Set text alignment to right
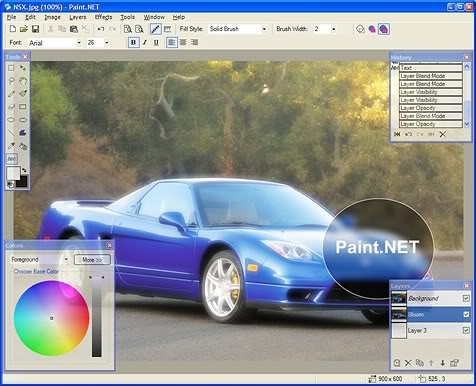Image resolution: width=476 pixels, height=386 pixels. click(x=195, y=42)
